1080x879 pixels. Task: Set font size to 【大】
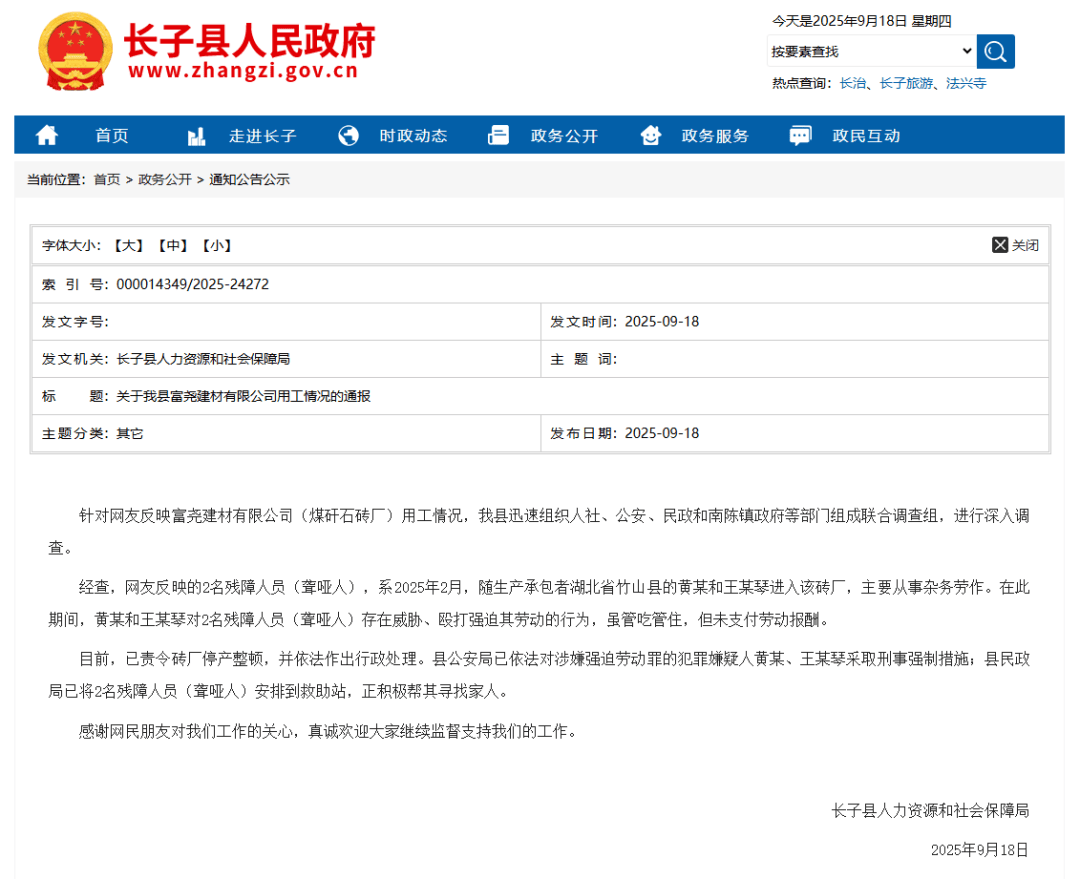click(127, 244)
